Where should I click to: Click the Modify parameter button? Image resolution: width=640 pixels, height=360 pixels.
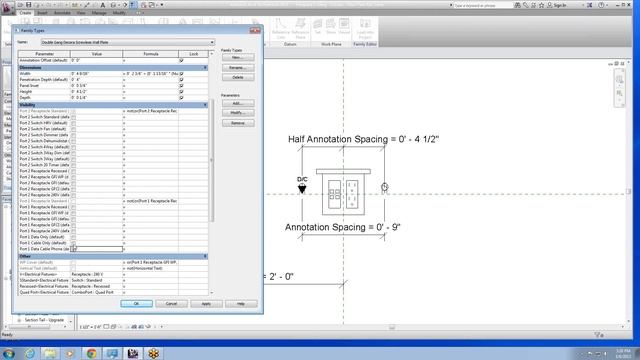click(238, 113)
